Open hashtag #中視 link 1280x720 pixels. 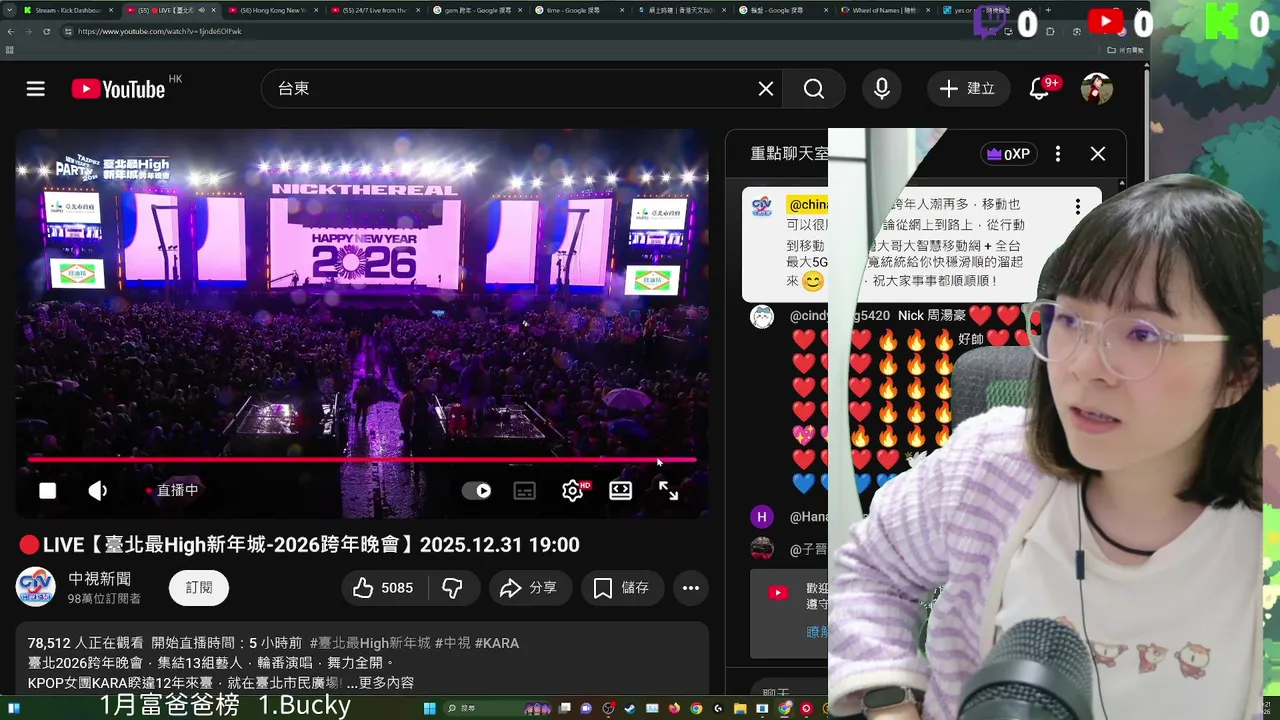[x=453, y=643]
